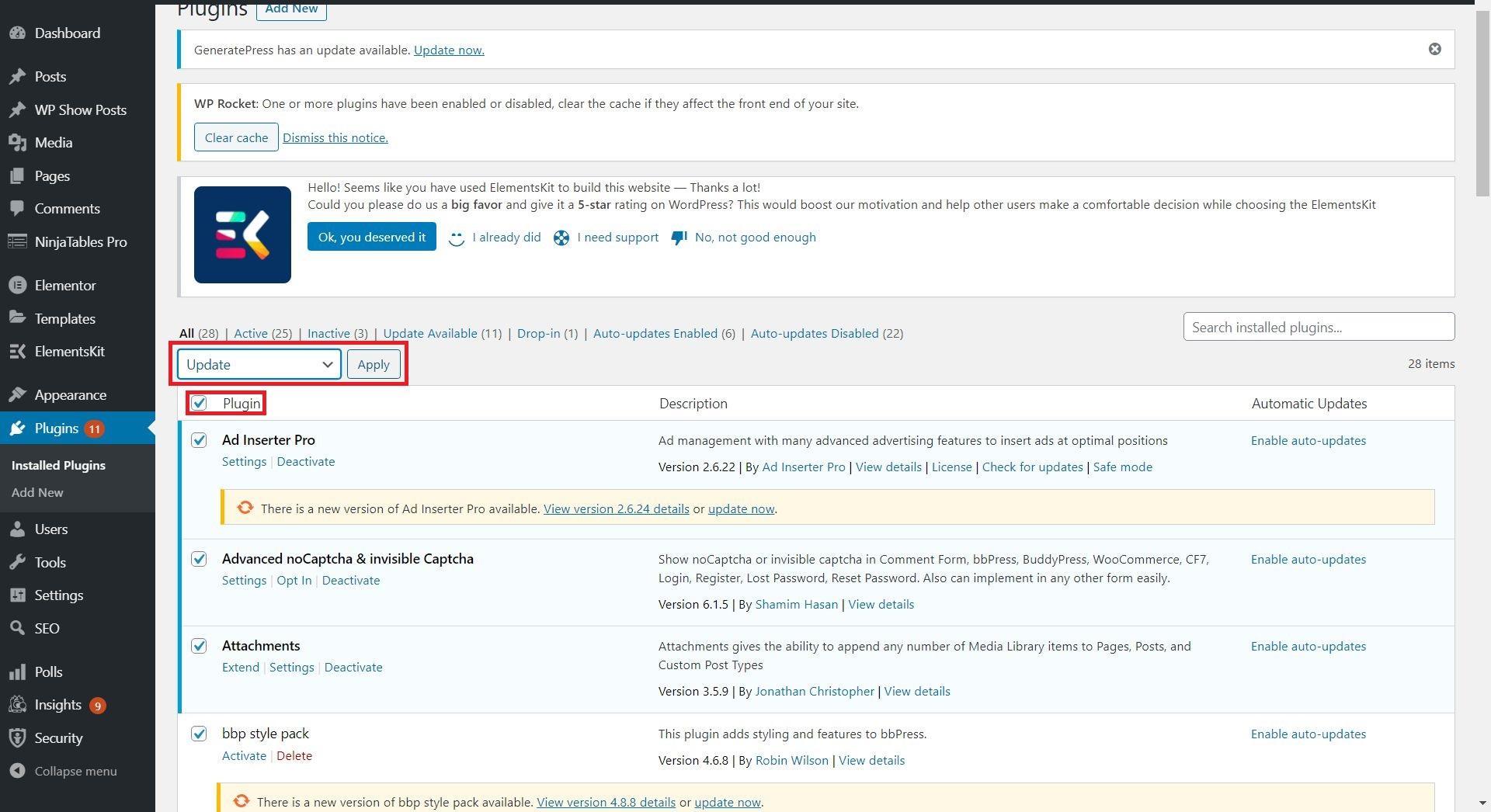Screen dimensions: 1491x812
Task: Click the Collapse menu arrow icon
Action: tap(17, 772)
